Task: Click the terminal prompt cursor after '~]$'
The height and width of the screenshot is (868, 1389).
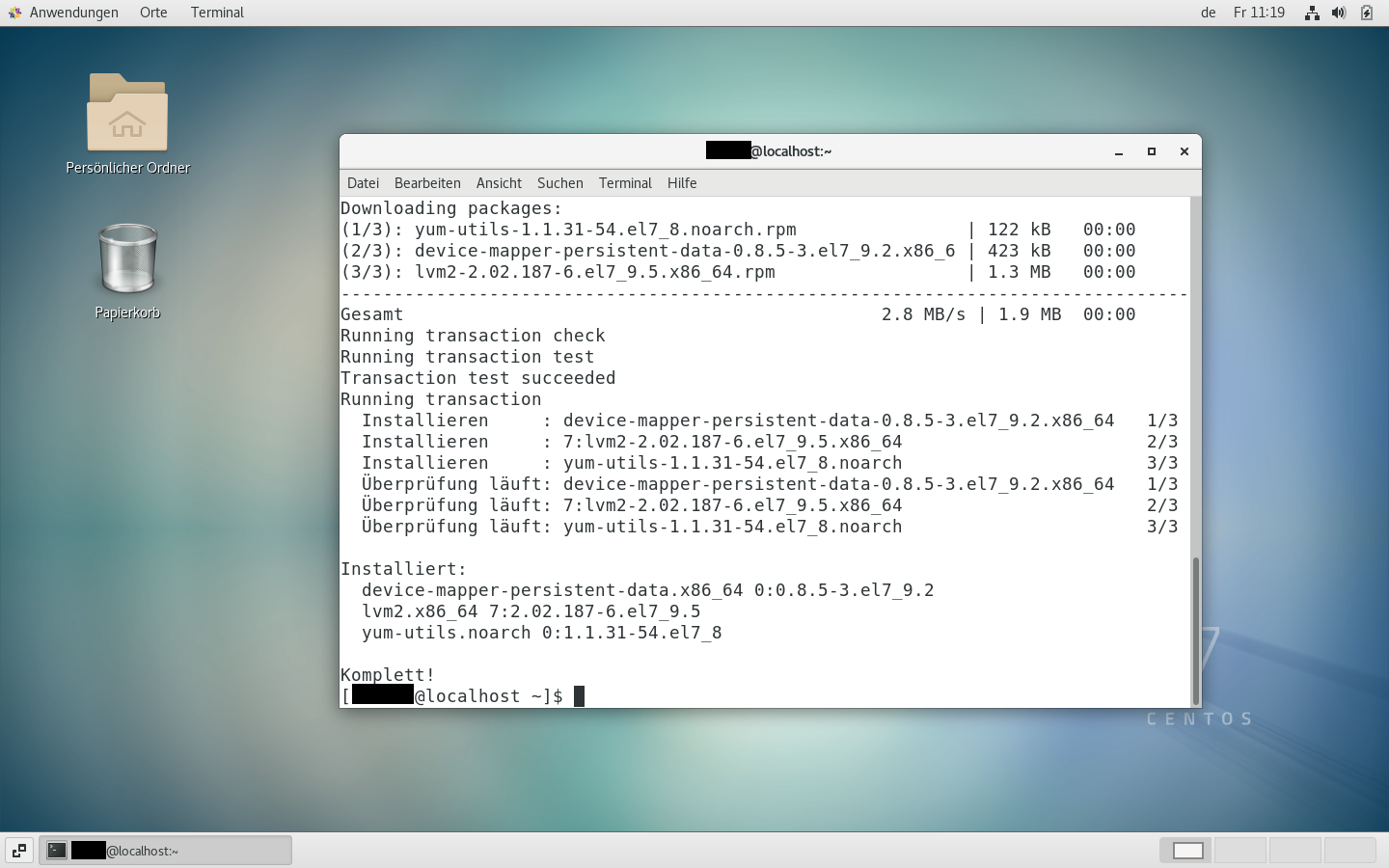Action: pyautogui.click(x=580, y=696)
